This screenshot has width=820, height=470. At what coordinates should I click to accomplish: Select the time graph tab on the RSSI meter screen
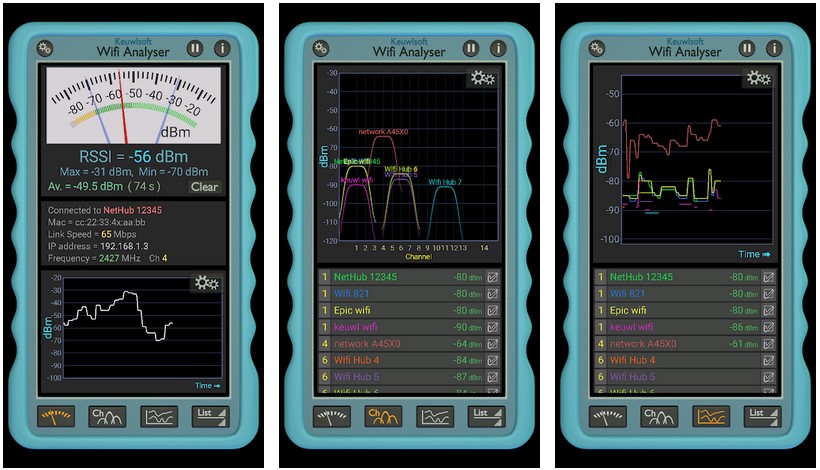tap(159, 417)
